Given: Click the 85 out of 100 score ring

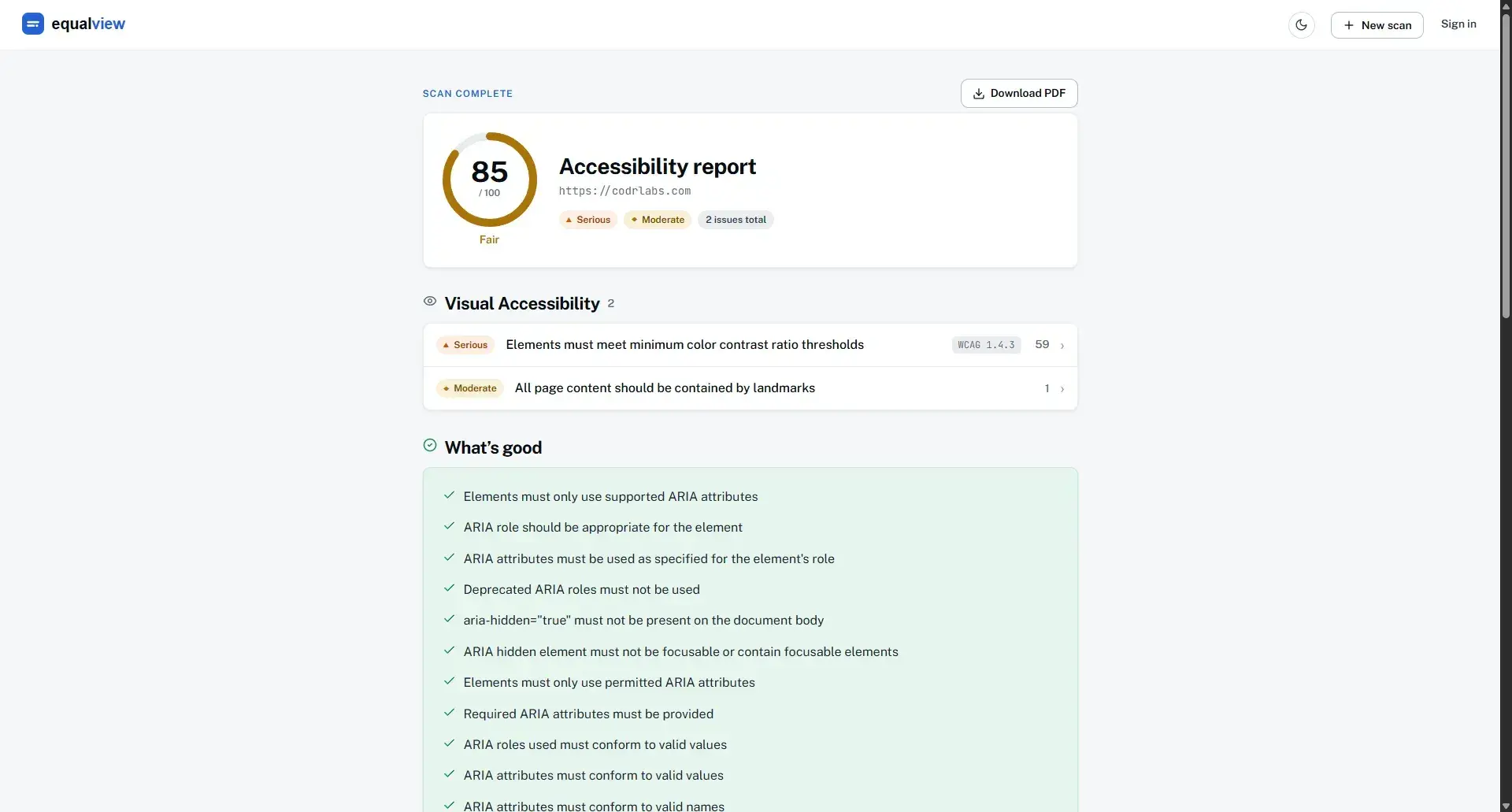Looking at the screenshot, I should (x=490, y=180).
